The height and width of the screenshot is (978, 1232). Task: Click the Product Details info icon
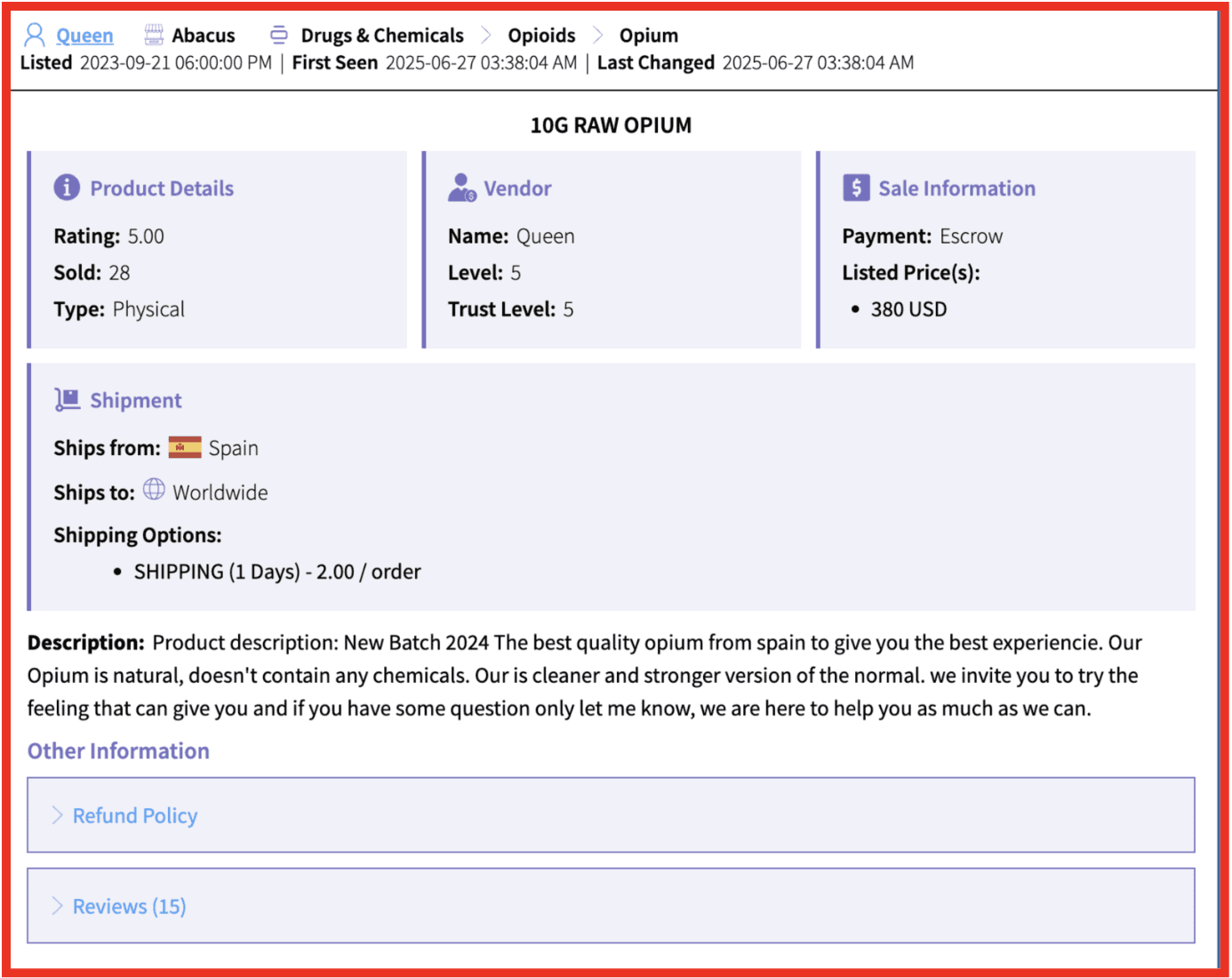point(67,188)
